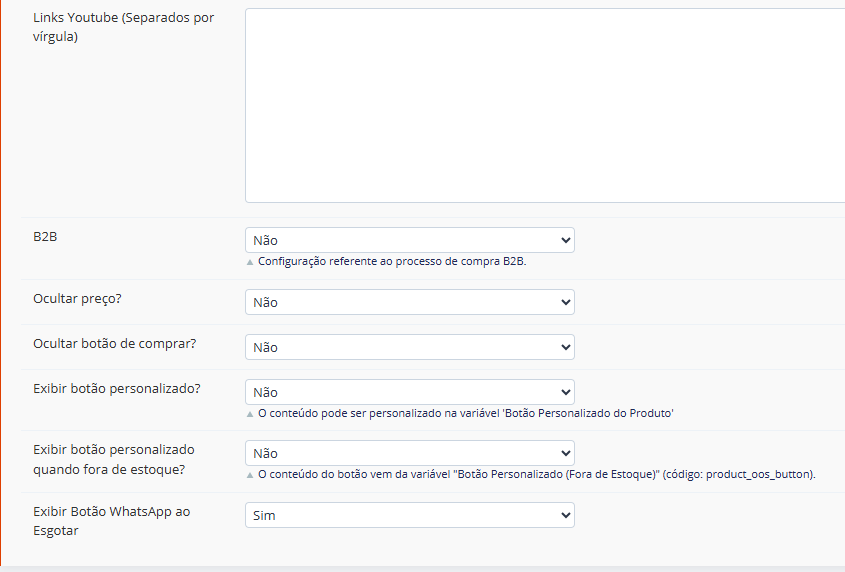845x572 pixels.
Task: Click hint 'Configuração referente ao processo de compra B2B.'
Action: (392, 261)
